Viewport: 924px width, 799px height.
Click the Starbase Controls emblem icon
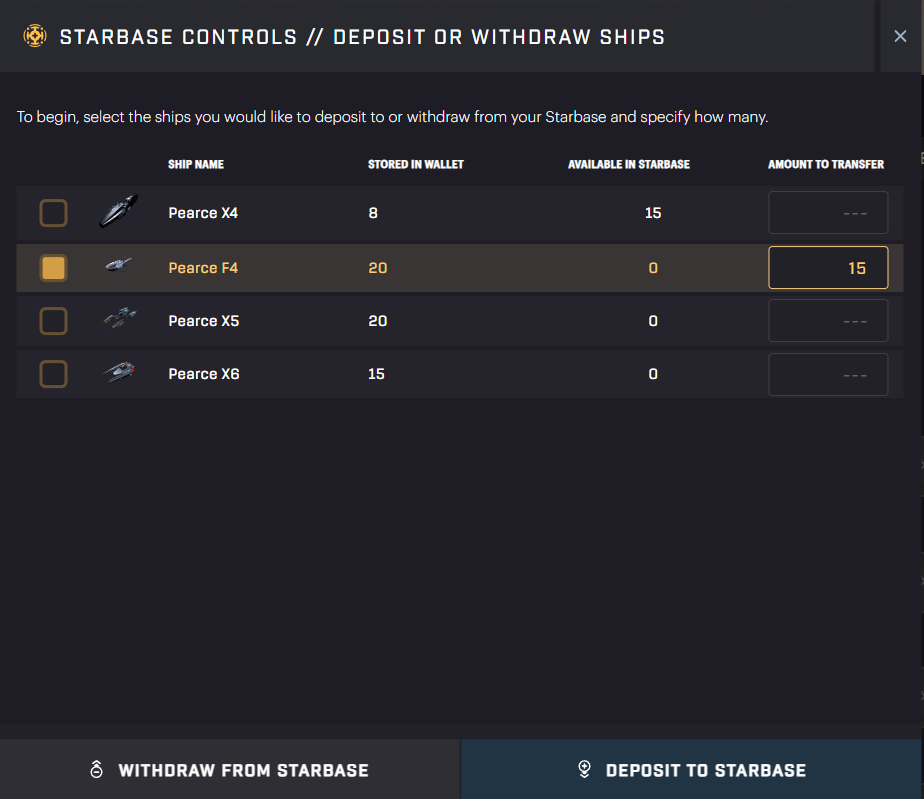[x=35, y=37]
